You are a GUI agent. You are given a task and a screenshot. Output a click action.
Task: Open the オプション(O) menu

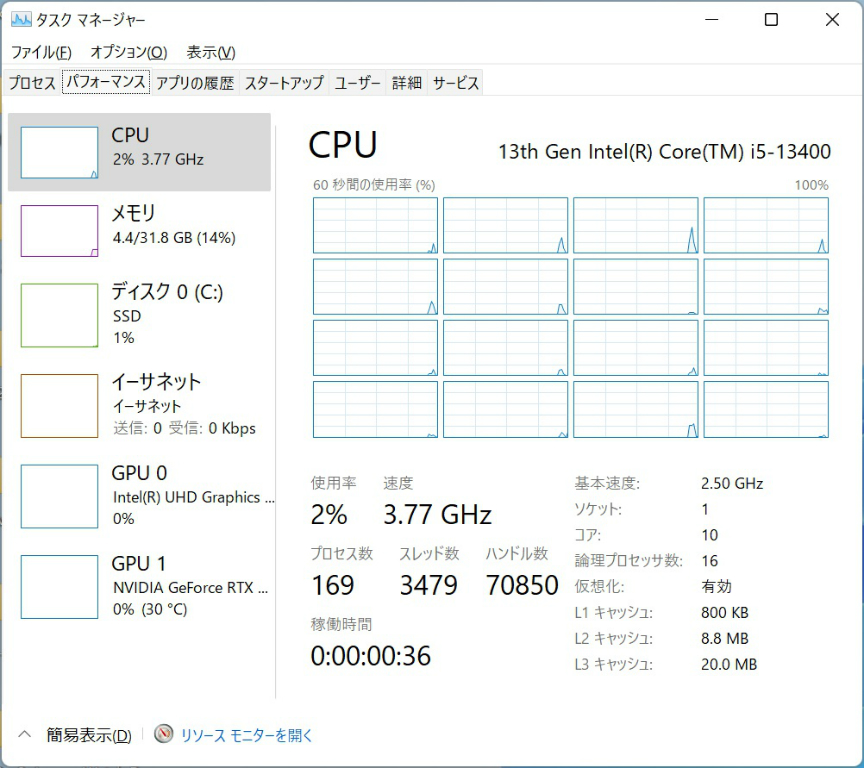pos(128,52)
